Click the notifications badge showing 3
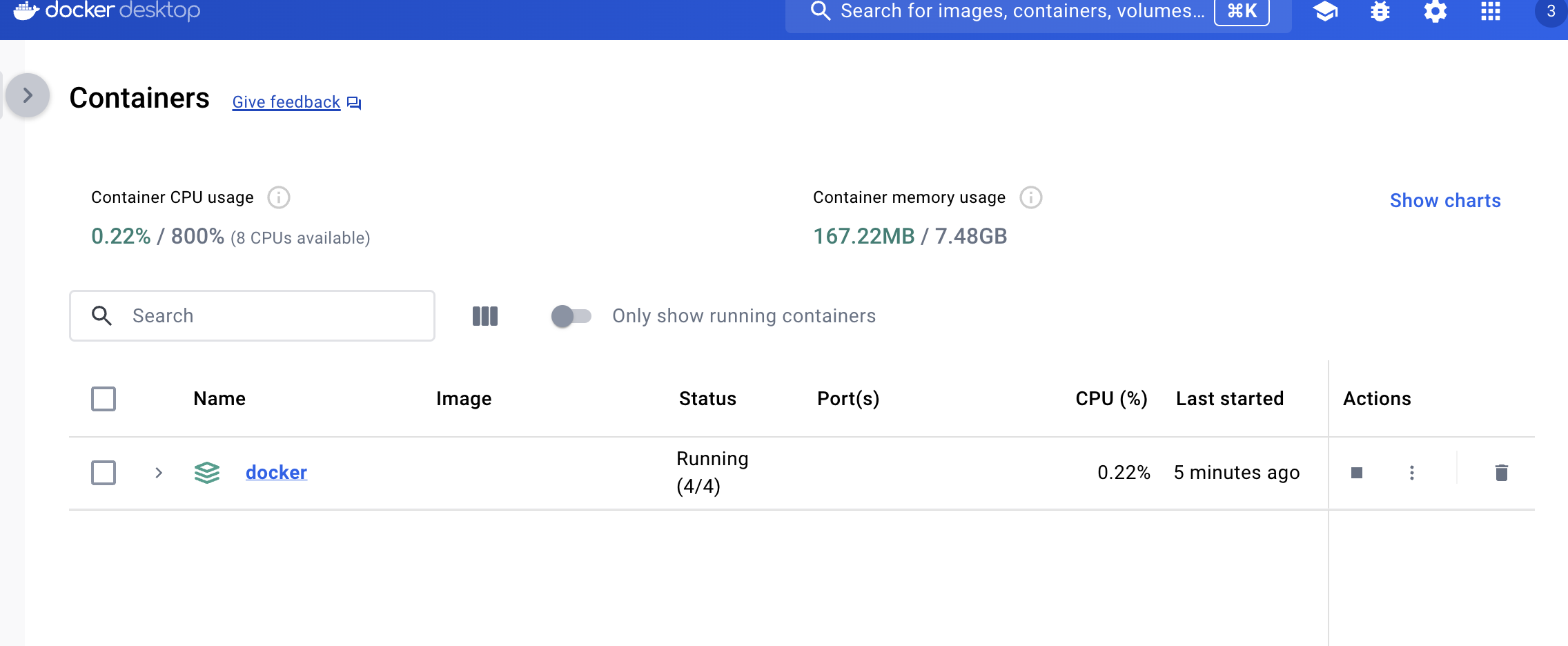The image size is (1568, 646). (x=1551, y=11)
